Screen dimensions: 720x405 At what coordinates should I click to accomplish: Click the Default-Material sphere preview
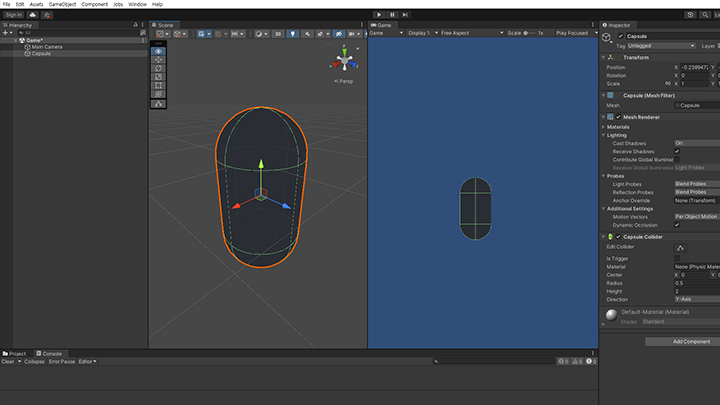coord(612,315)
